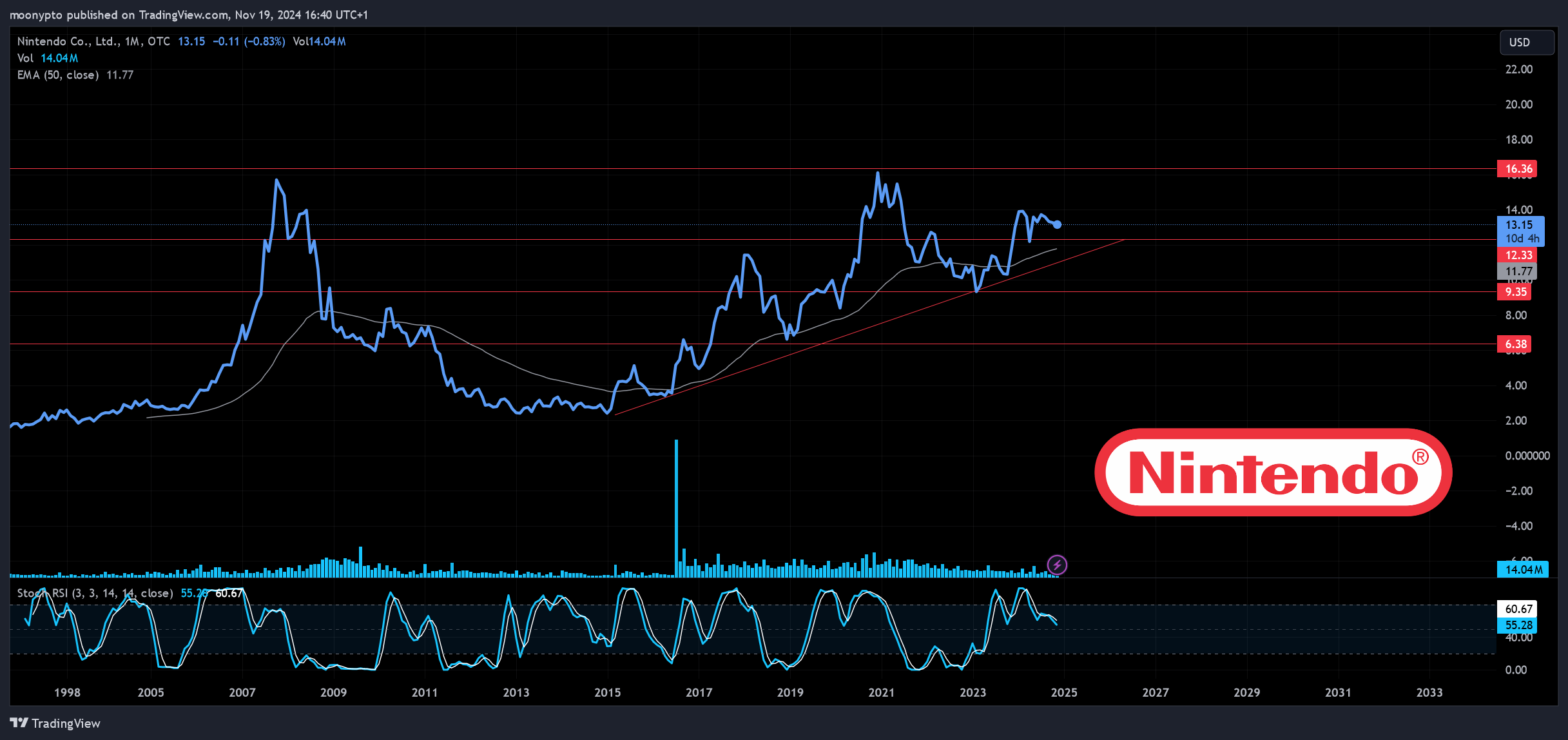Image resolution: width=1568 pixels, height=740 pixels.
Task: Click the 11.77 EMA value label
Action: coord(1517,271)
